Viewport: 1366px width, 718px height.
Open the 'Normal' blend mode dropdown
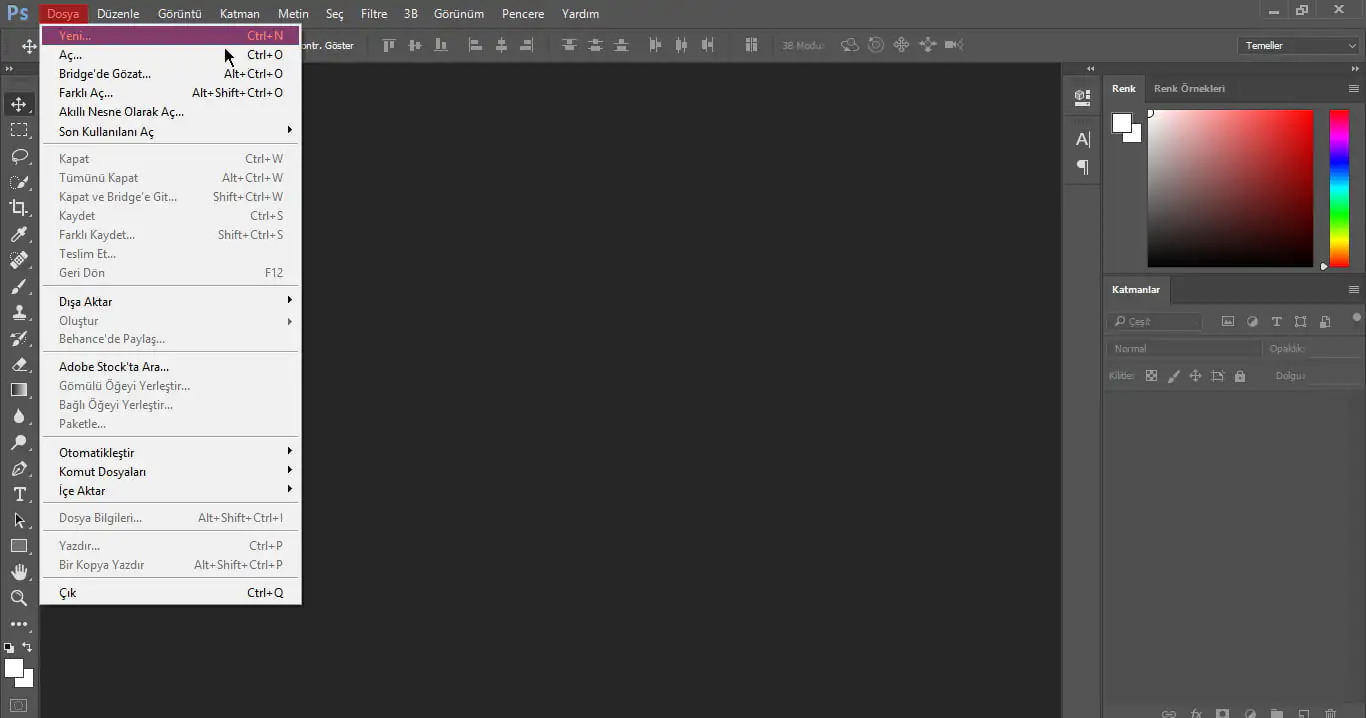pyautogui.click(x=1185, y=349)
